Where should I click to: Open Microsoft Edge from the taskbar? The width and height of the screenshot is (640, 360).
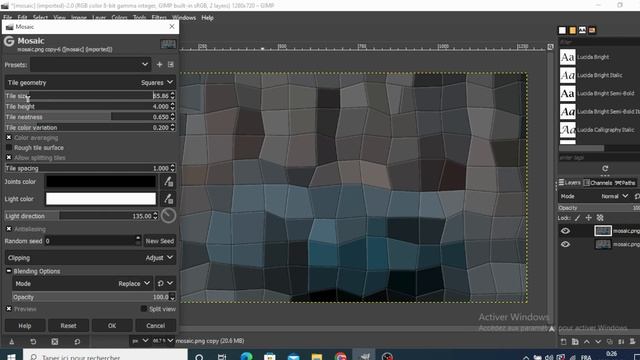246,356
